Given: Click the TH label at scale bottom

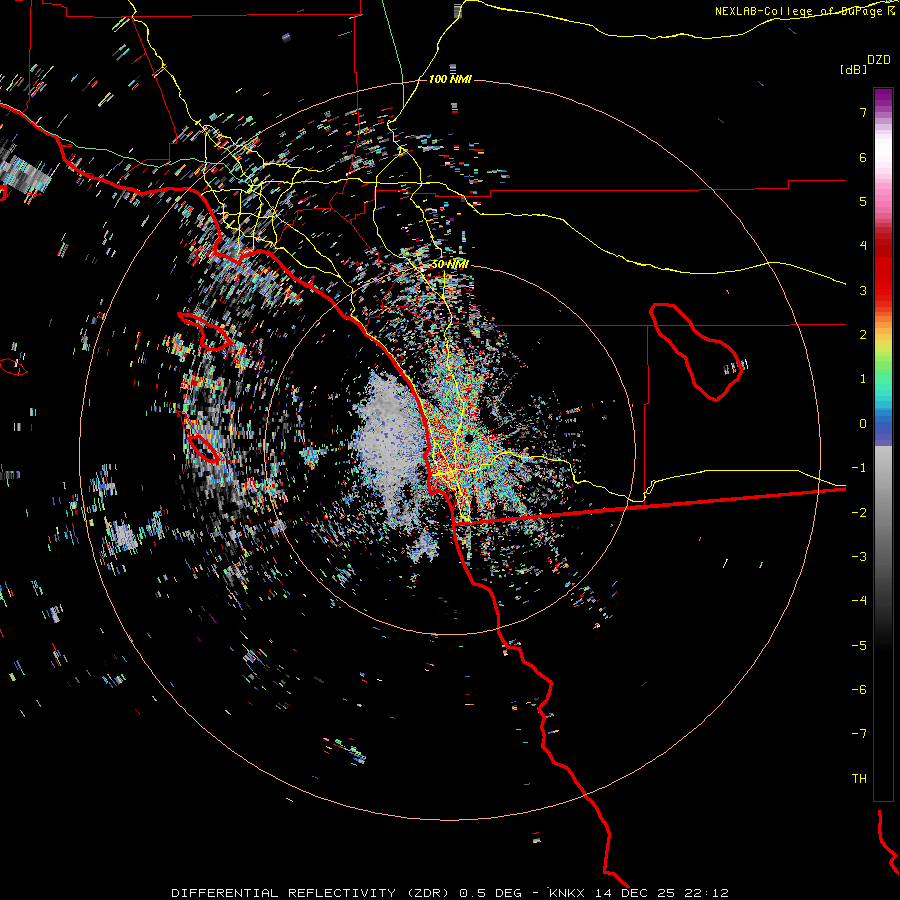Looking at the screenshot, I should pos(859,779).
